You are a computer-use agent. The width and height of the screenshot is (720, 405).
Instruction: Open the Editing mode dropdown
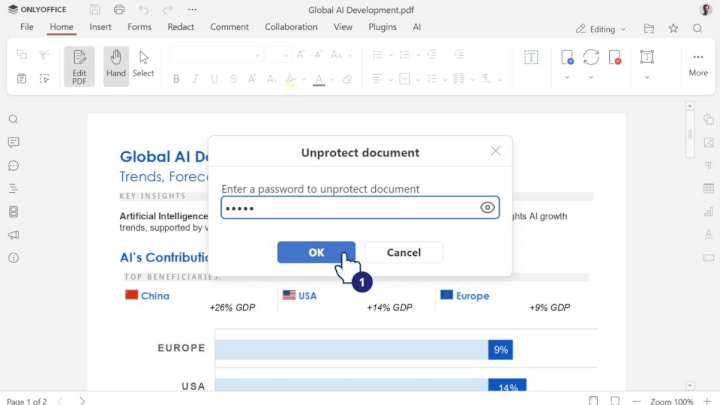pyautogui.click(x=601, y=29)
